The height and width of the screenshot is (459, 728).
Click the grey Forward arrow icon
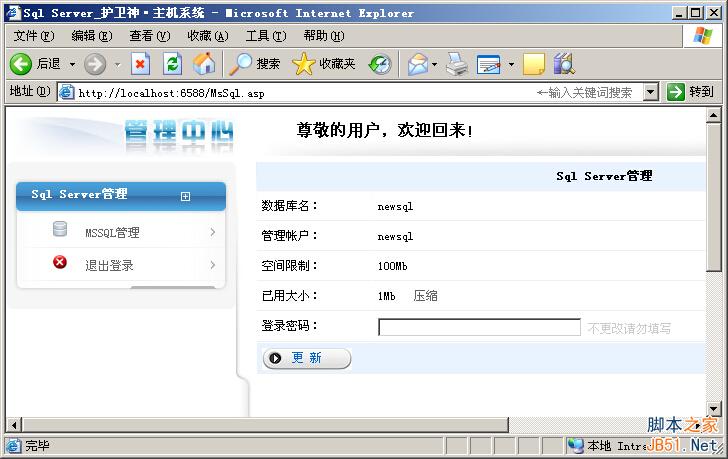click(x=95, y=64)
